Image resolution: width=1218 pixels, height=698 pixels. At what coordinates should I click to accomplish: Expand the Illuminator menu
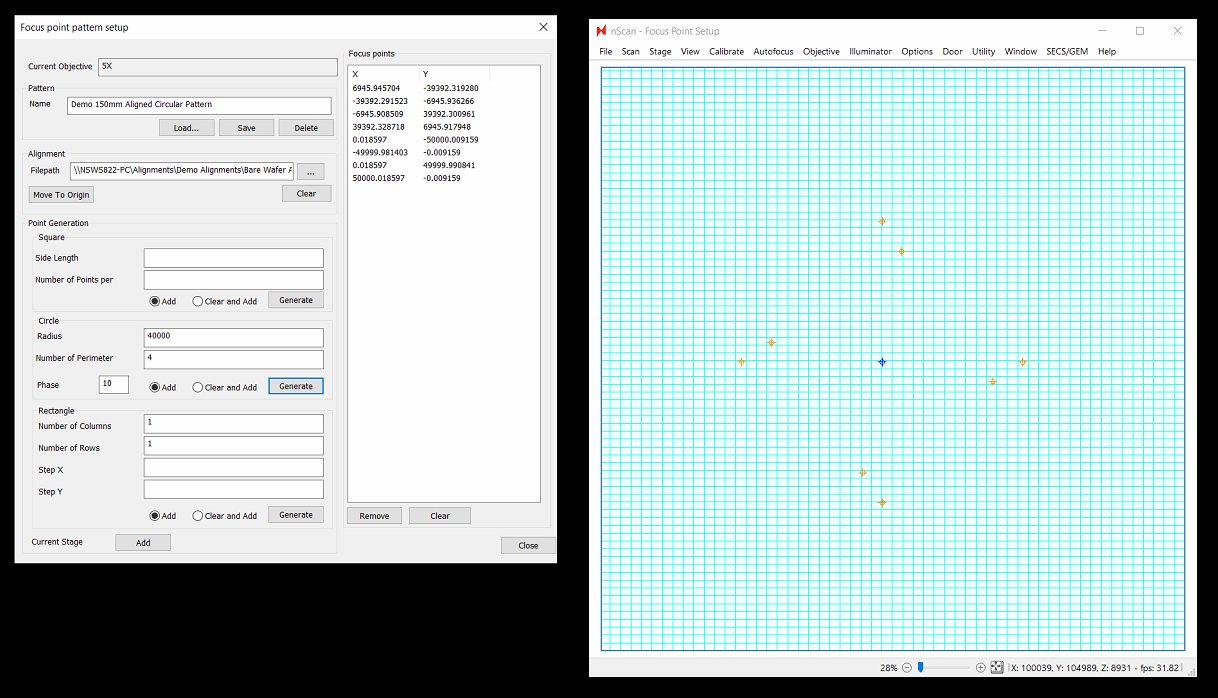pyautogui.click(x=870, y=52)
